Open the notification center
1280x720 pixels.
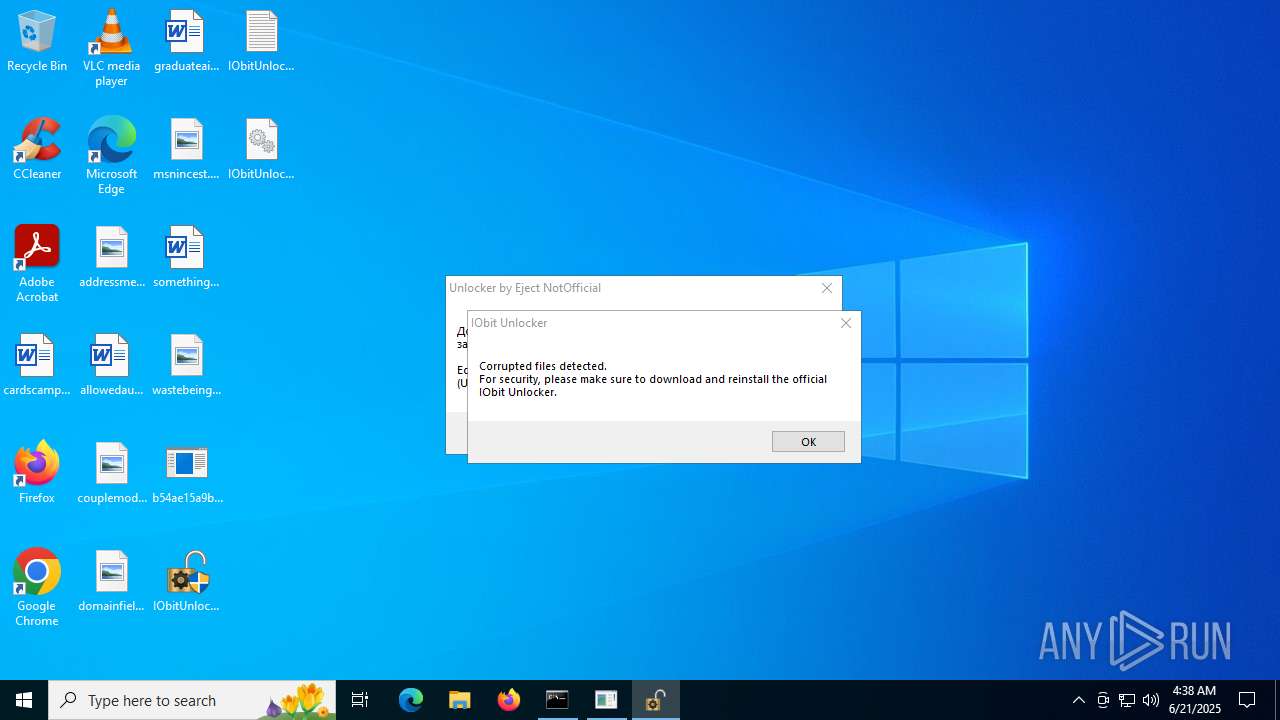pyautogui.click(x=1248, y=700)
